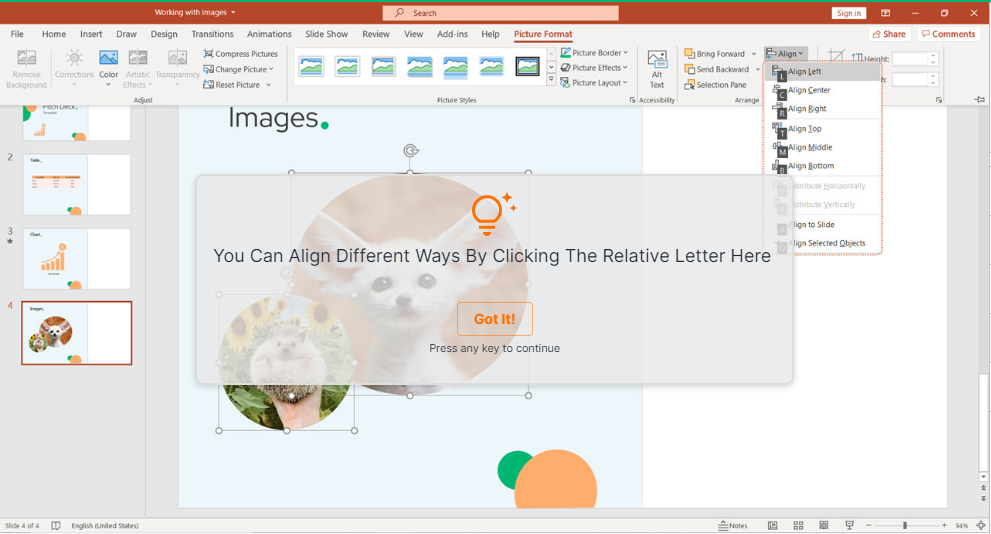Click the fit slide to window icon
This screenshot has width=991, height=534.
[981, 526]
